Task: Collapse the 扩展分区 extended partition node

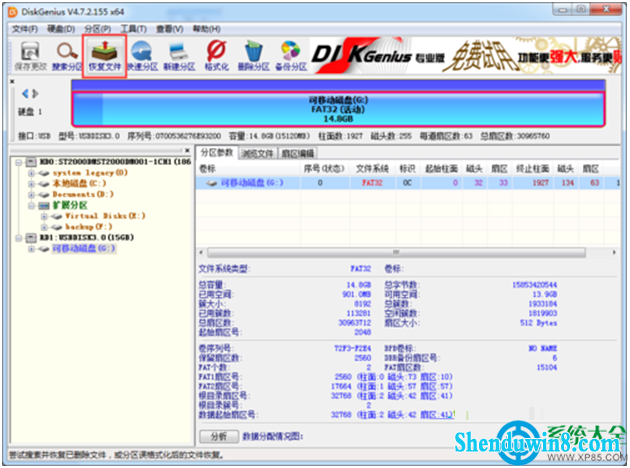Action: click(x=31, y=206)
